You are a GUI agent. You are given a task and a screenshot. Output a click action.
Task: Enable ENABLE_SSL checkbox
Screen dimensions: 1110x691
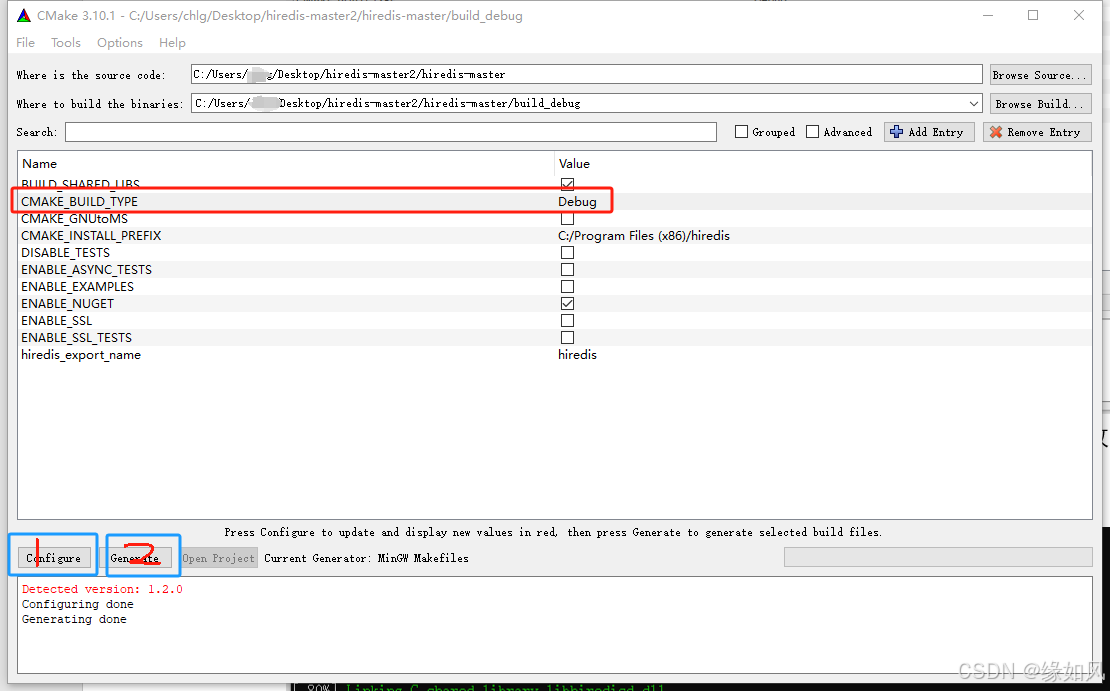567,321
